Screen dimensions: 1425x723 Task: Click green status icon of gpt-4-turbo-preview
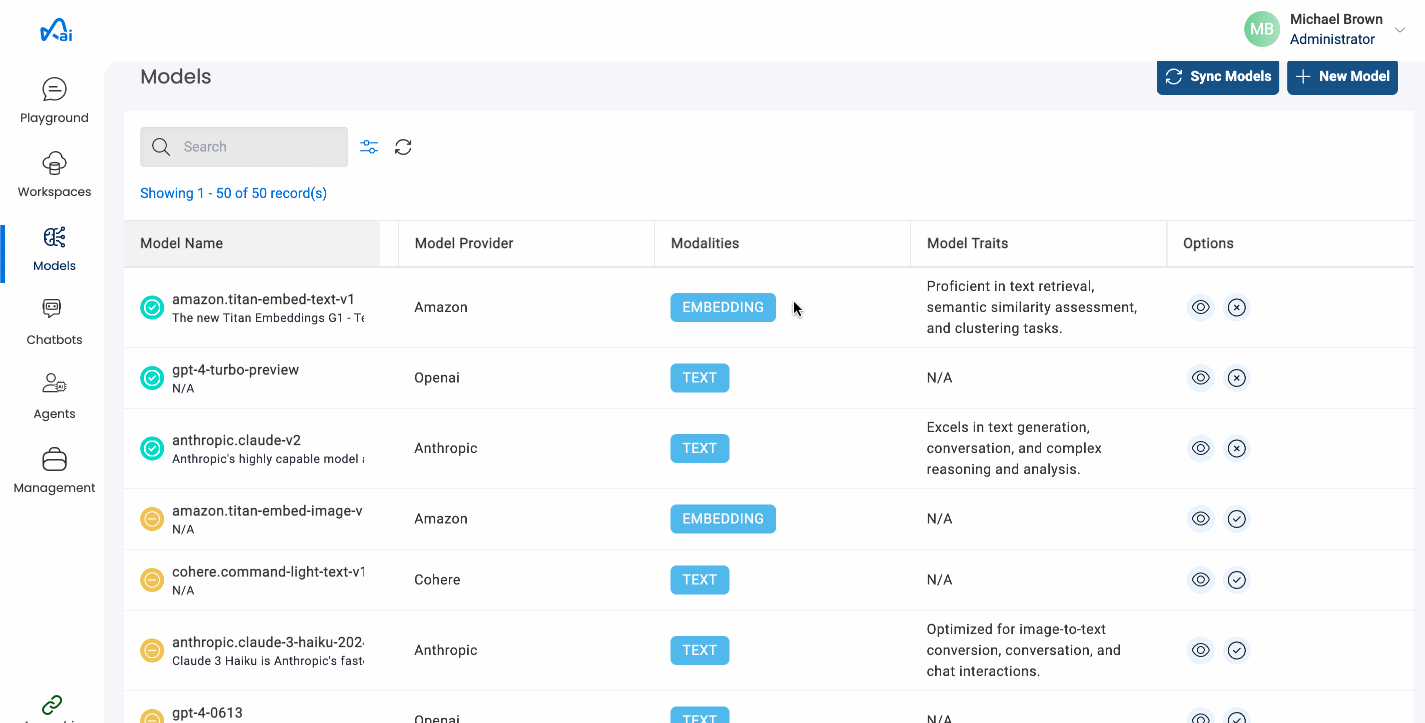tap(152, 378)
